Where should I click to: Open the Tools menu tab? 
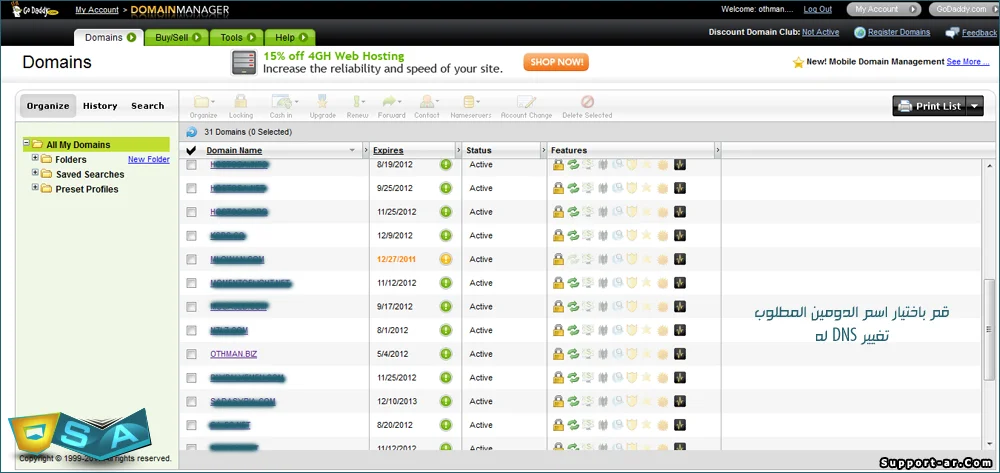click(236, 38)
